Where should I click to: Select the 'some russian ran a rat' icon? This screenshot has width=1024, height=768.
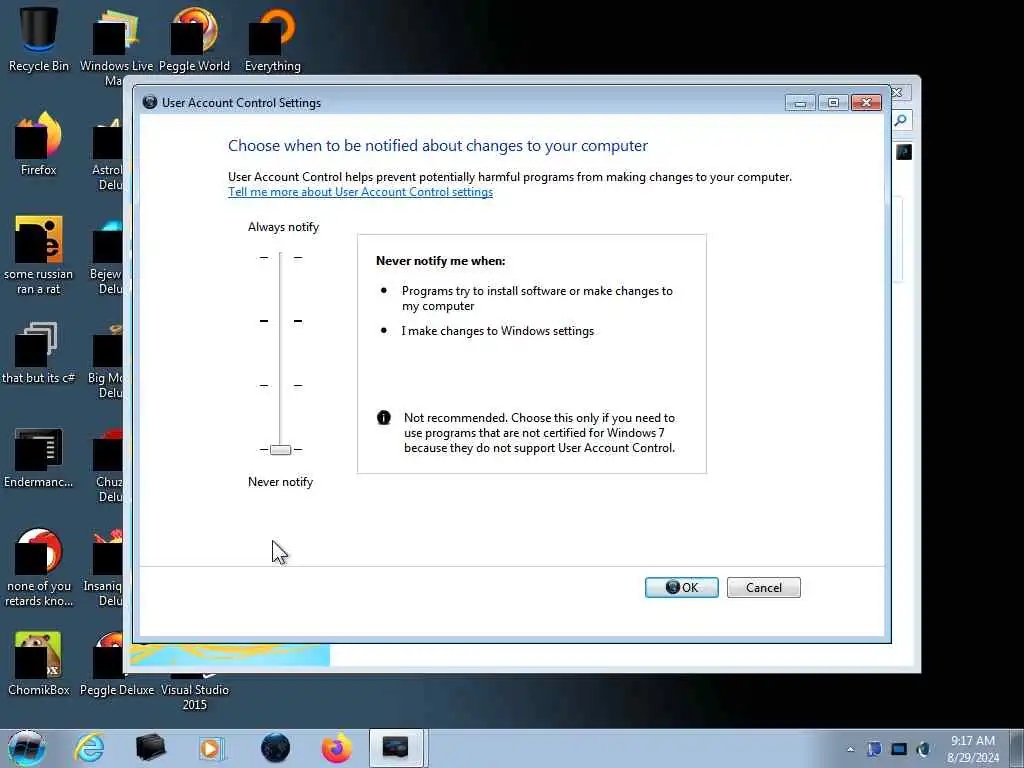[39, 255]
